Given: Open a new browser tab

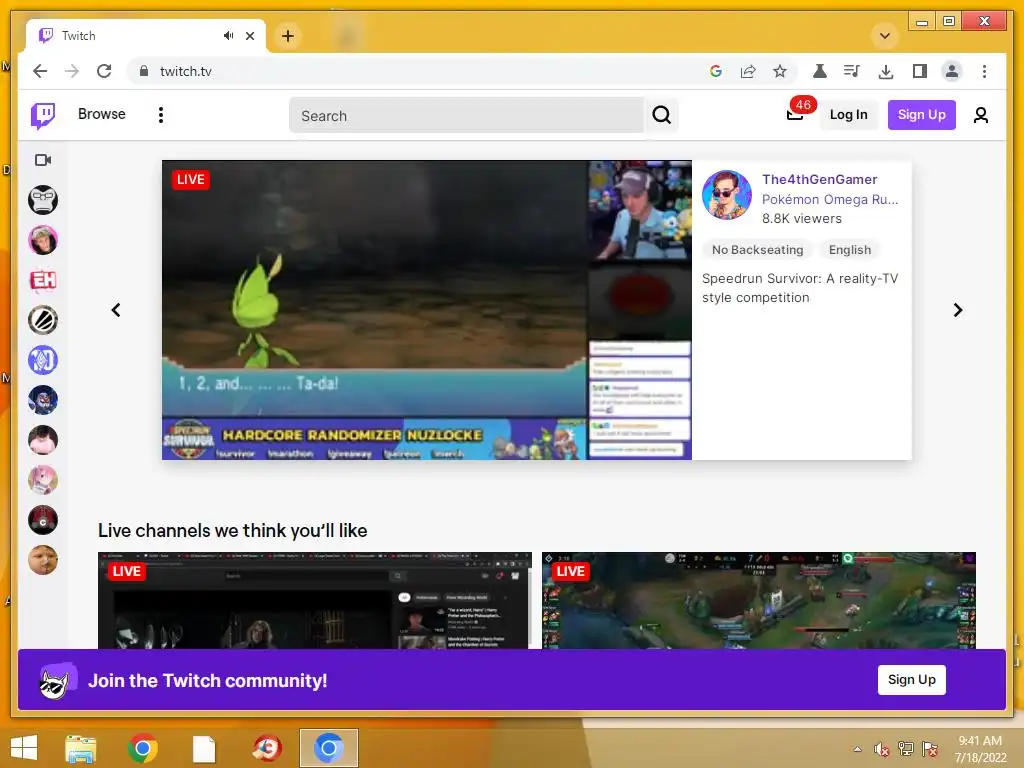Looking at the screenshot, I should (287, 36).
